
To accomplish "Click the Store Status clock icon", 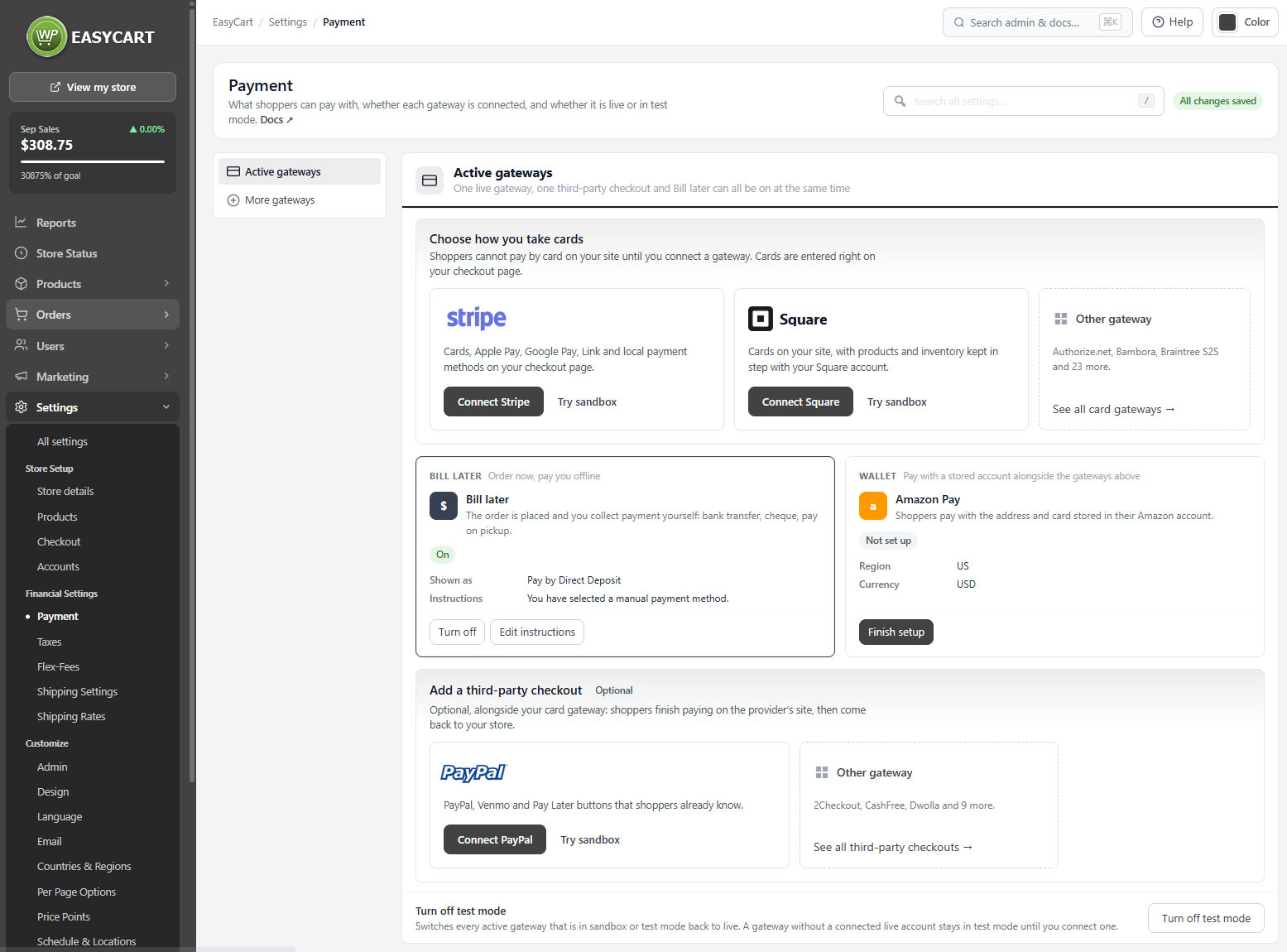I will click(21, 253).
